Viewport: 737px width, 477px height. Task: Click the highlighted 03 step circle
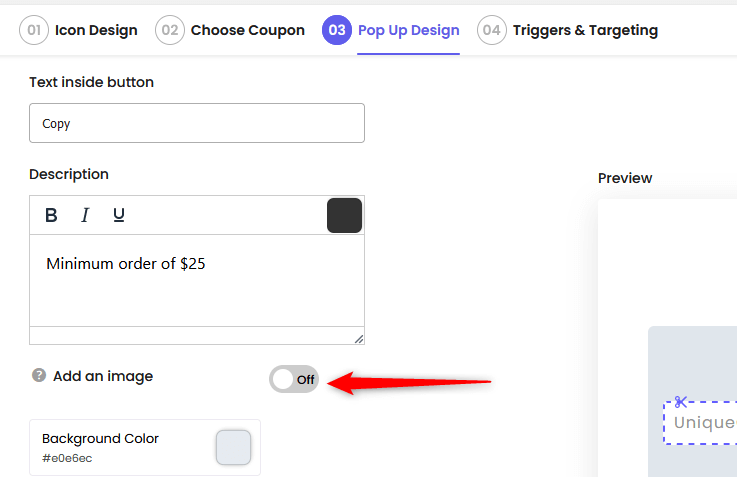pyautogui.click(x=337, y=30)
